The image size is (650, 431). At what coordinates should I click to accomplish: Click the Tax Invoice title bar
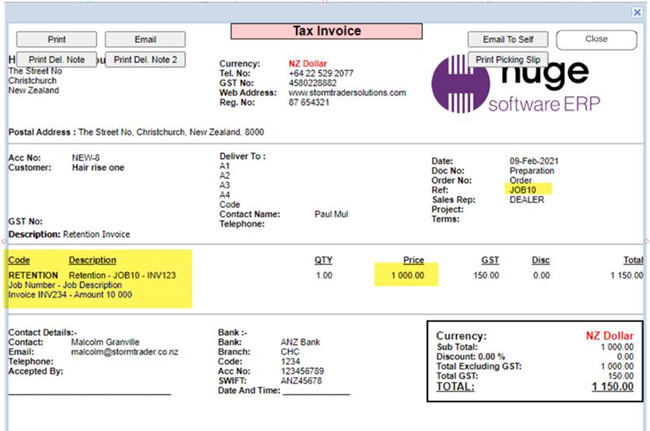click(x=327, y=31)
